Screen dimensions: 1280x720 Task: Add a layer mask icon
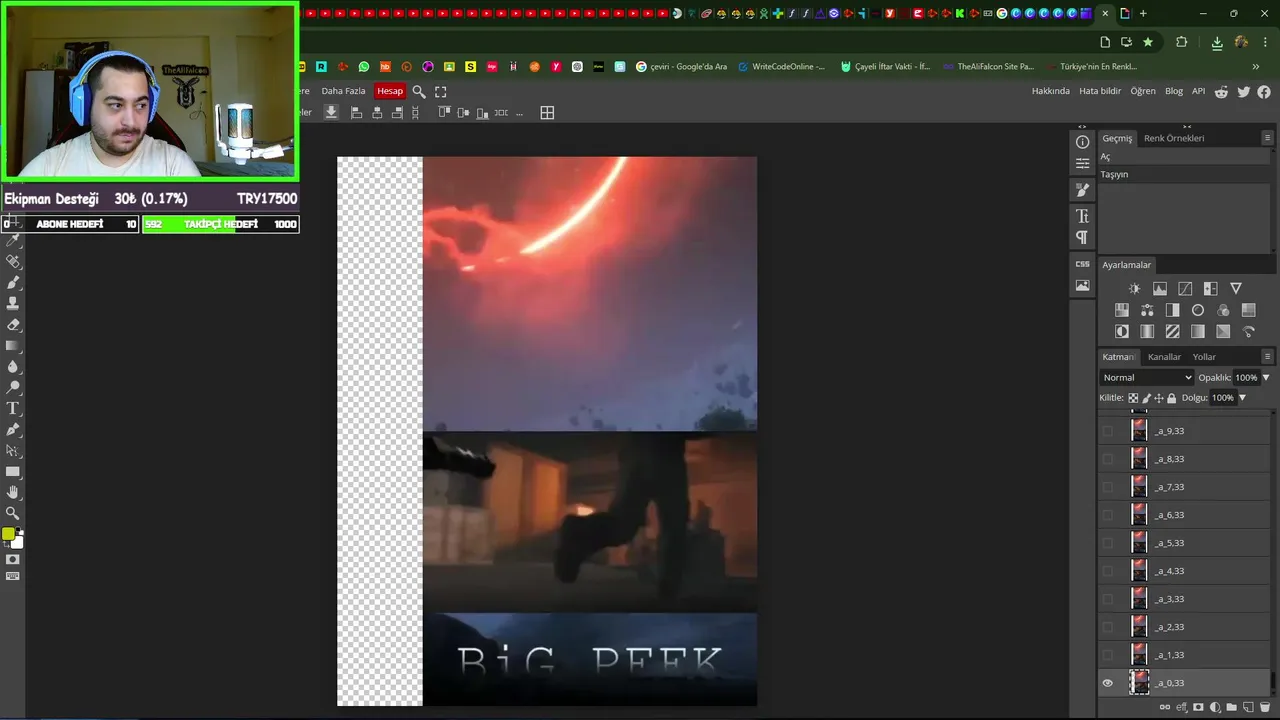coord(1198,707)
